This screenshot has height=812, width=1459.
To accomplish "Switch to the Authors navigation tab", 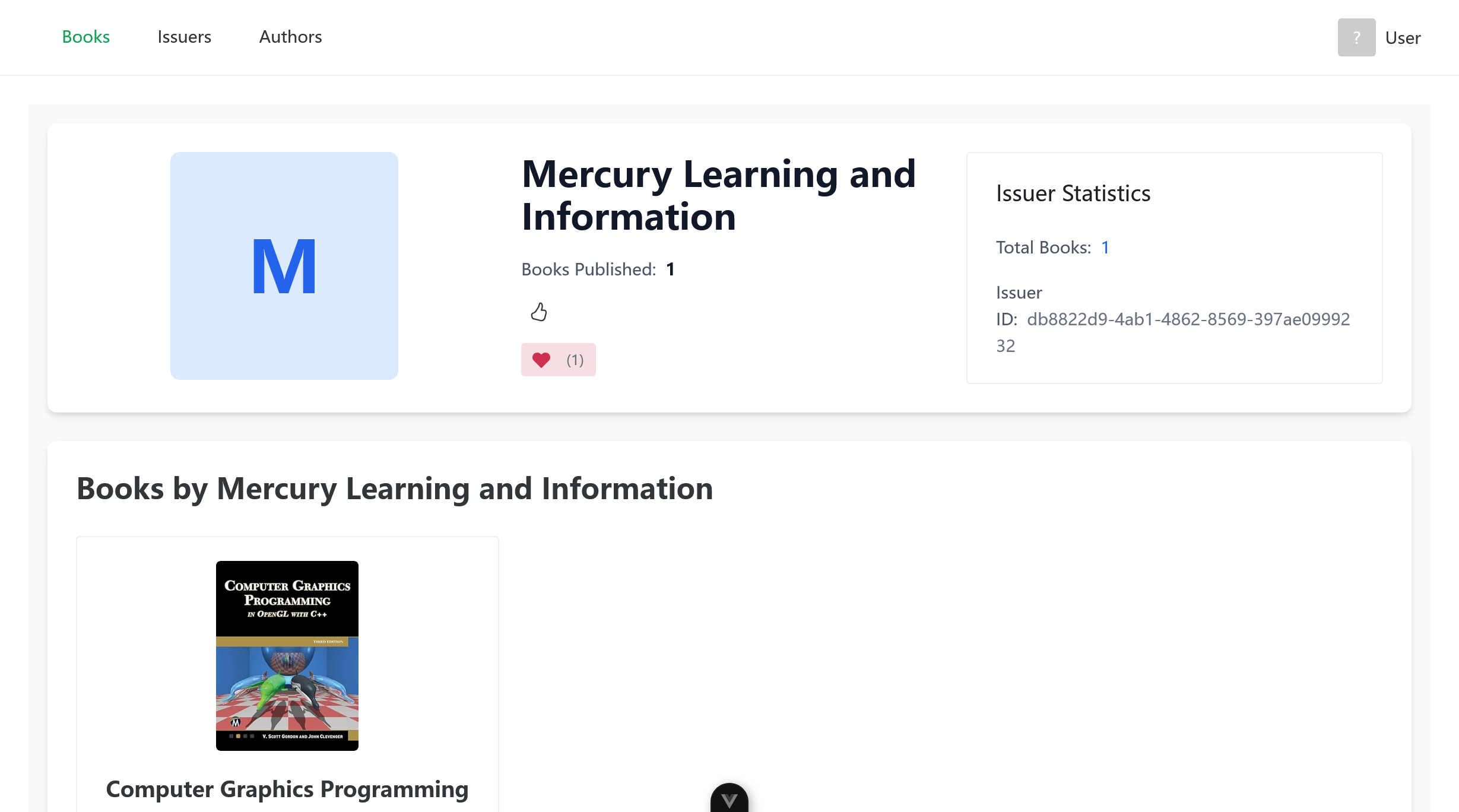I will click(291, 37).
